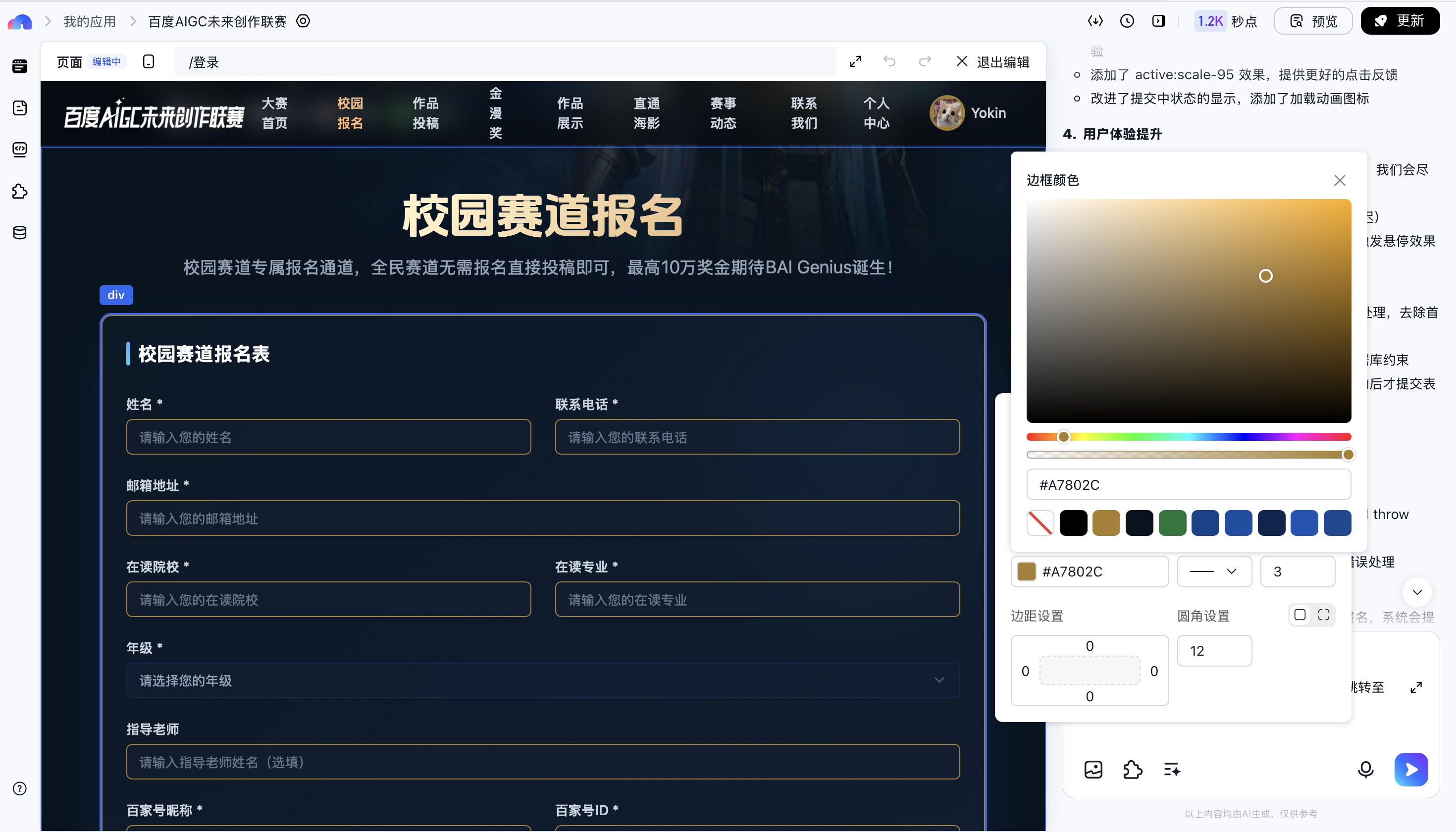Select the 个人中心 navigation item
The image size is (1456, 832).
(x=876, y=112)
